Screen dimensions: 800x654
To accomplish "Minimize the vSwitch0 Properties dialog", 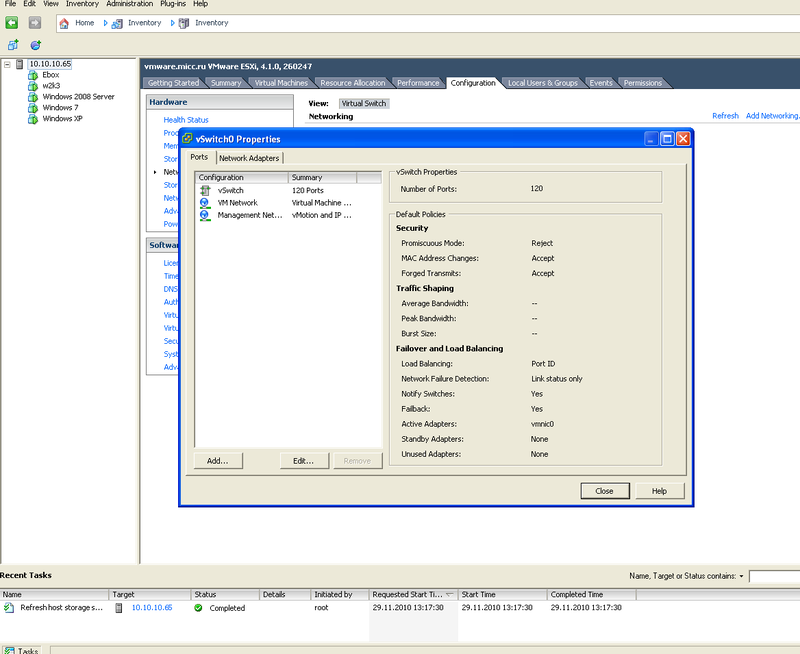I will coord(651,139).
